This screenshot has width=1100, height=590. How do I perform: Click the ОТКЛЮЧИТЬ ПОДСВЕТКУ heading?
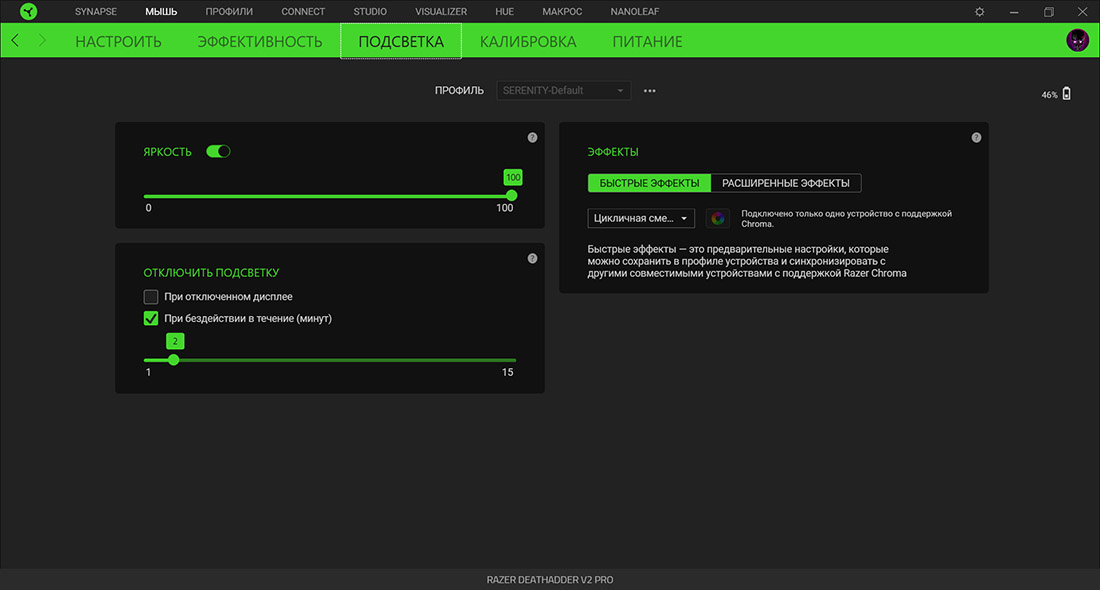click(211, 272)
